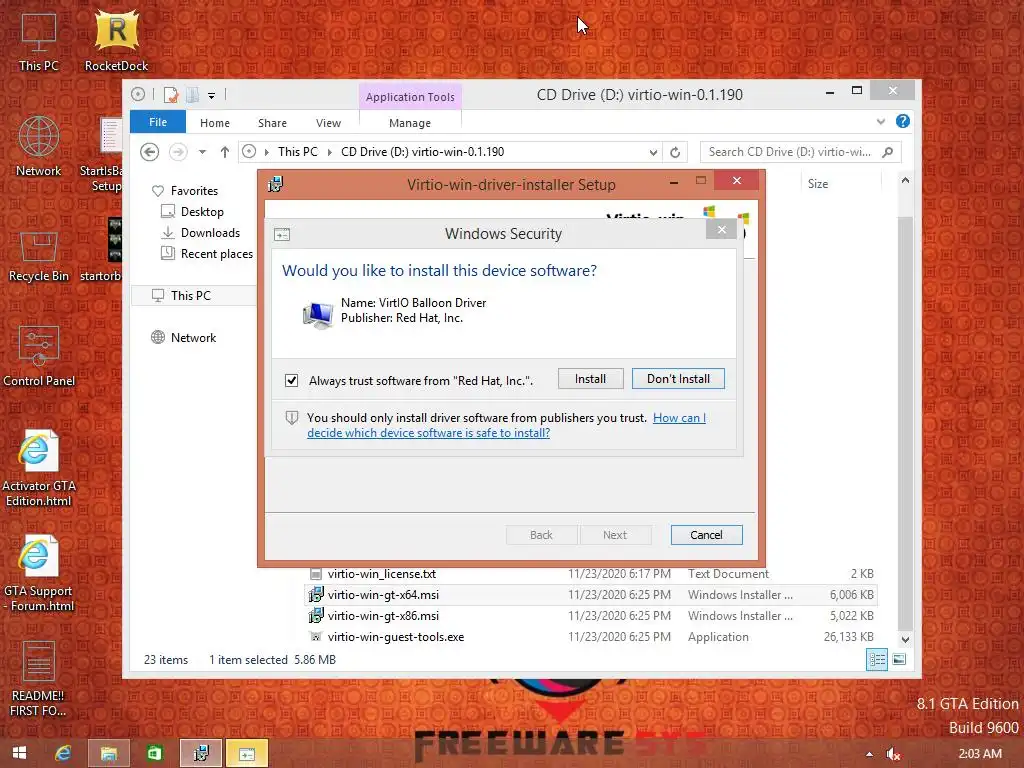Image resolution: width=1024 pixels, height=768 pixels.
Task: Launch Internet Explorer from taskbar
Action: point(63,753)
